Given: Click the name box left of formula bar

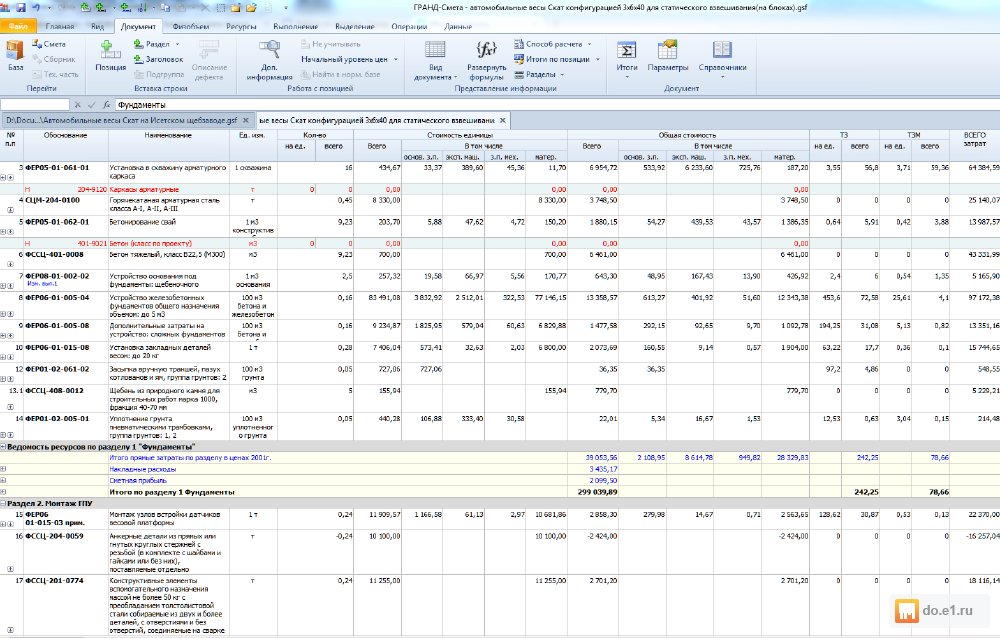Looking at the screenshot, I should coord(35,105).
